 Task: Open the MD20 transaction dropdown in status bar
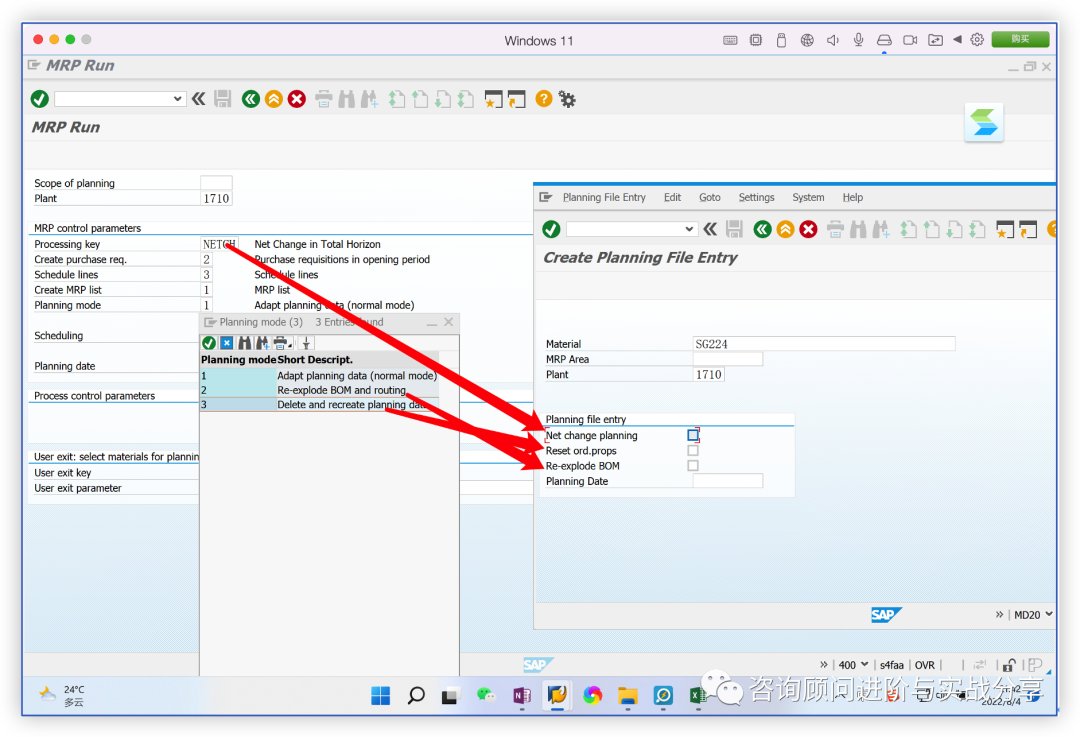pyautogui.click(x=1049, y=614)
